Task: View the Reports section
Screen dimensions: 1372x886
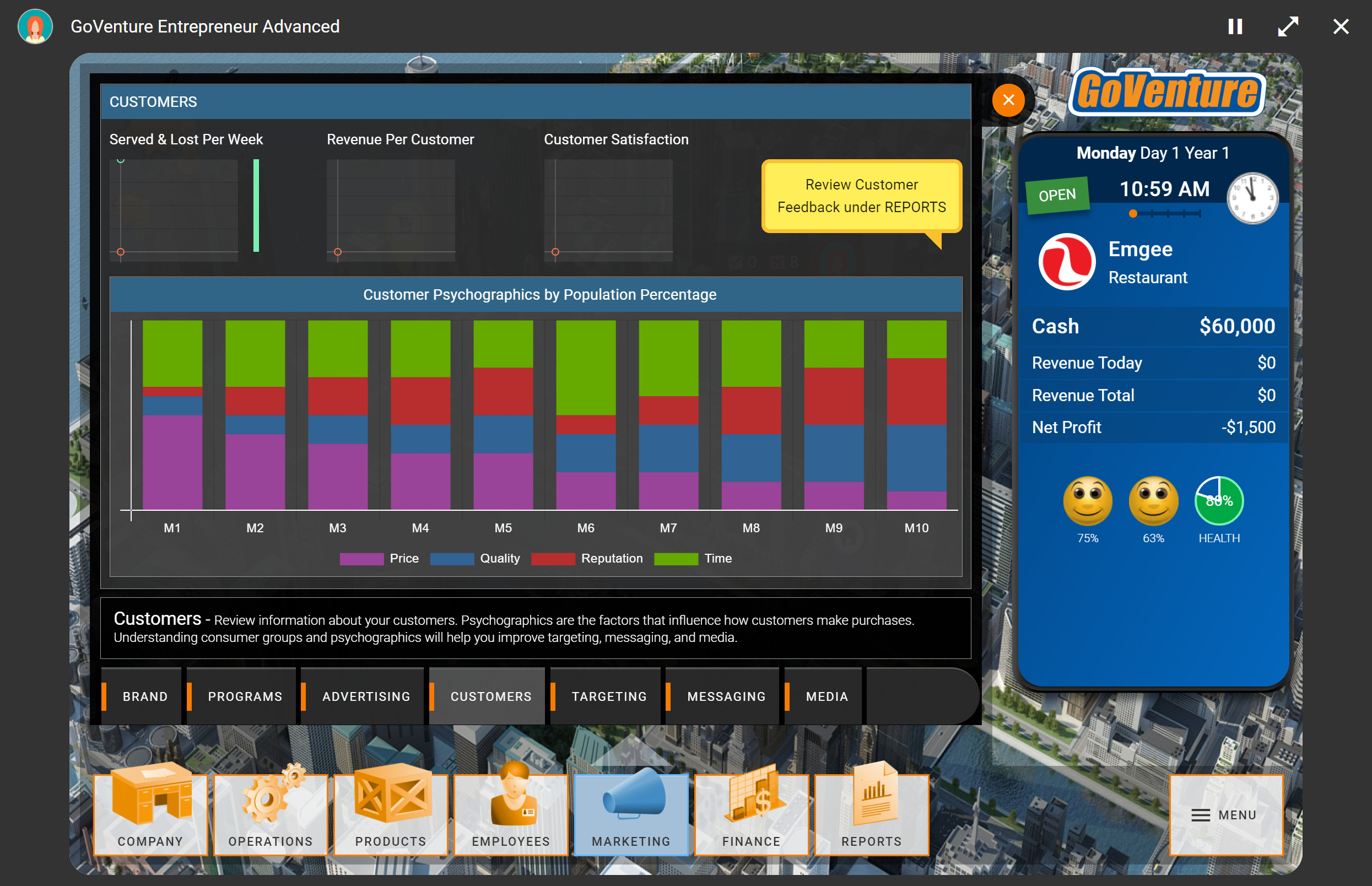Action: [x=871, y=814]
